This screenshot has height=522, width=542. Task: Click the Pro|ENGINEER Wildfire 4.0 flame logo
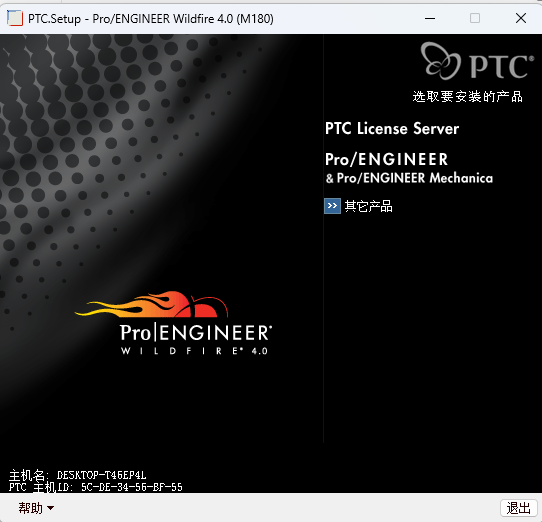[174, 323]
